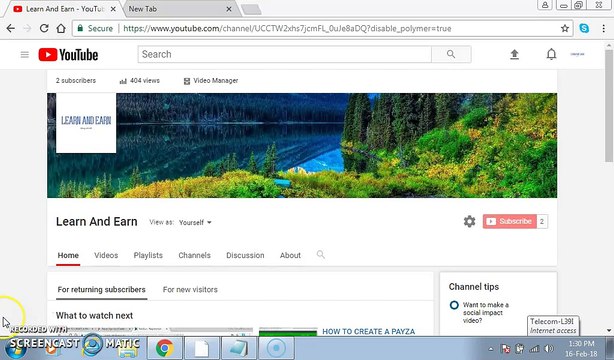The height and width of the screenshot is (360, 614).
Task: Open the View as Yourself dropdown
Action: point(195,222)
